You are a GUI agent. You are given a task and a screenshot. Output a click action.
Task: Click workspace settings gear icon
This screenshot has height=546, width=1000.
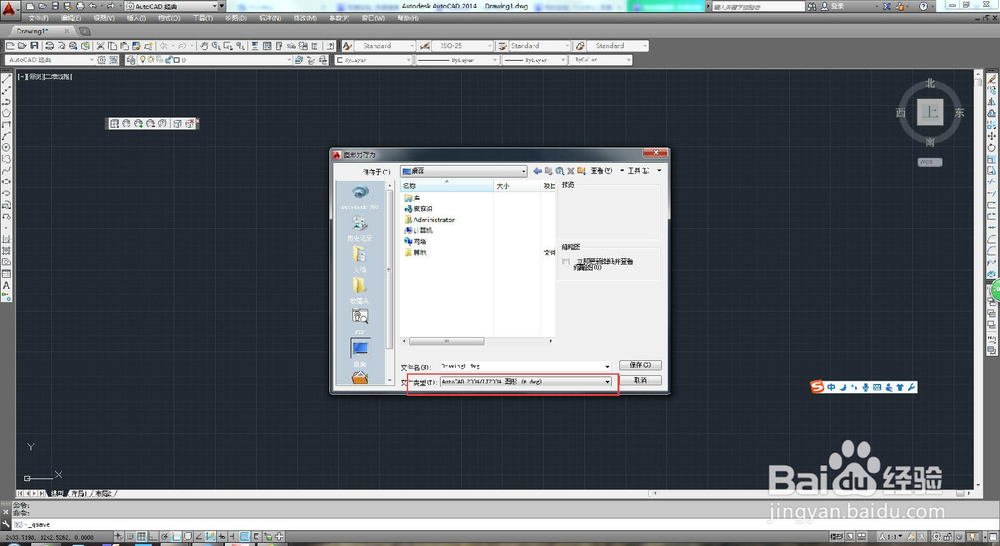(101, 60)
